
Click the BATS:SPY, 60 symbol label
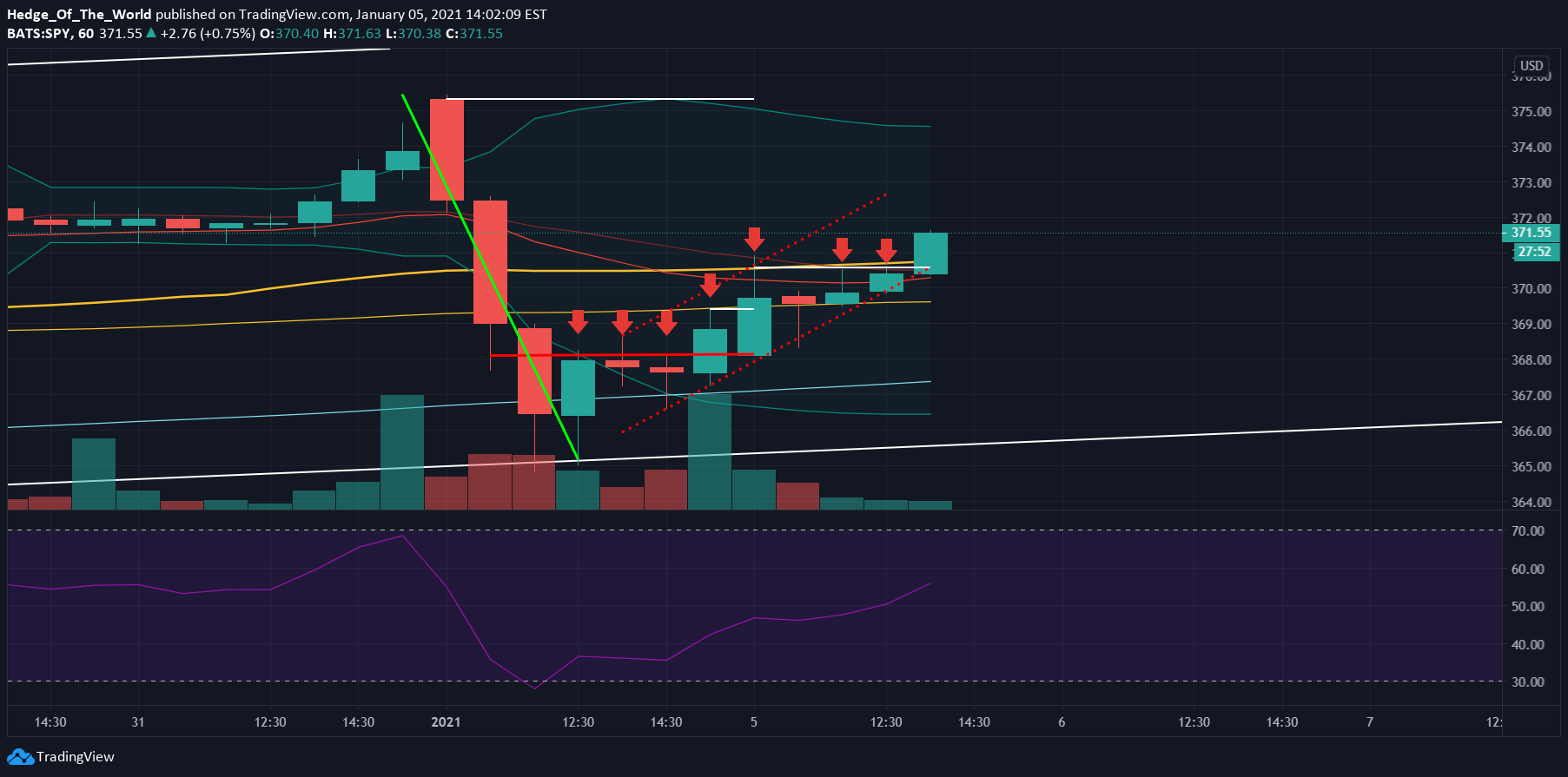(x=50, y=34)
